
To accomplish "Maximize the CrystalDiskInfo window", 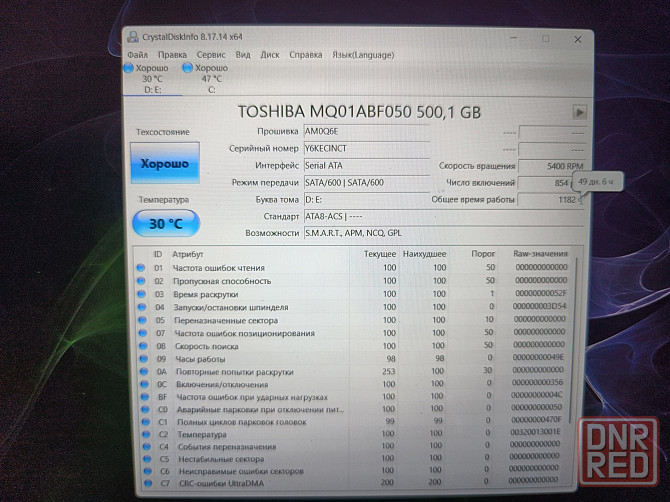I will (x=546, y=38).
